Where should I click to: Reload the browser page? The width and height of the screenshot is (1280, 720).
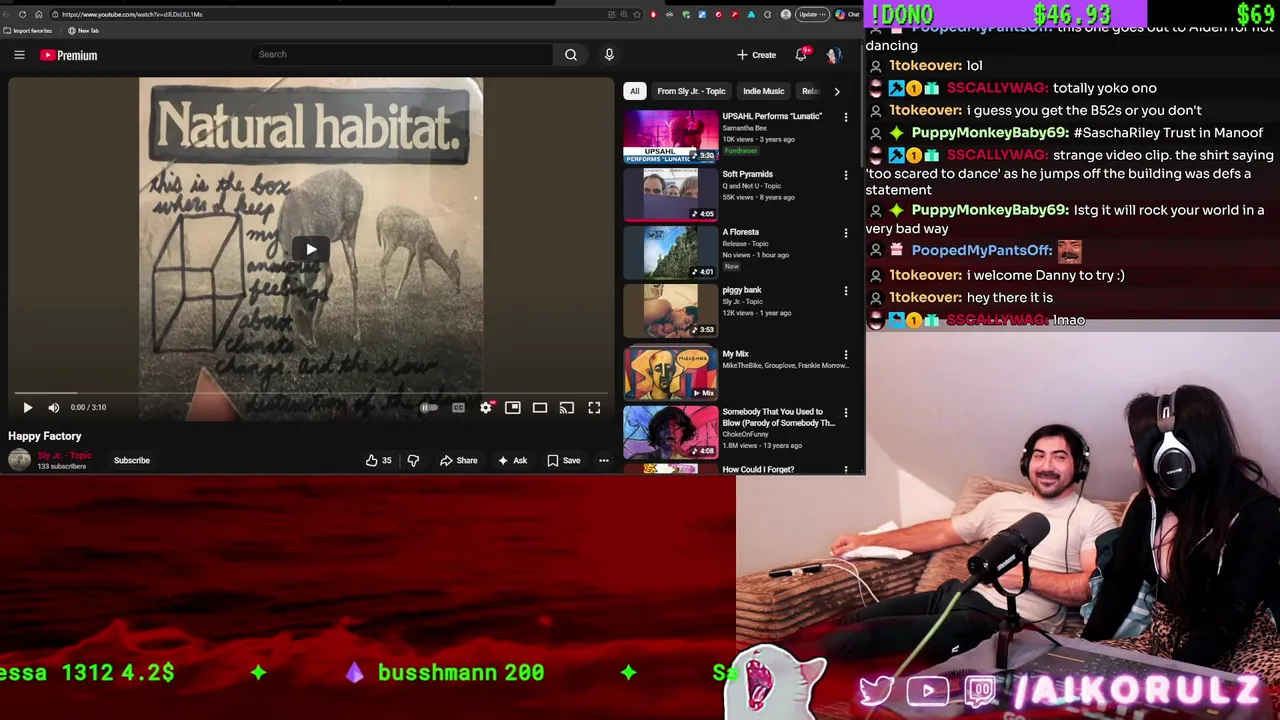[22, 14]
